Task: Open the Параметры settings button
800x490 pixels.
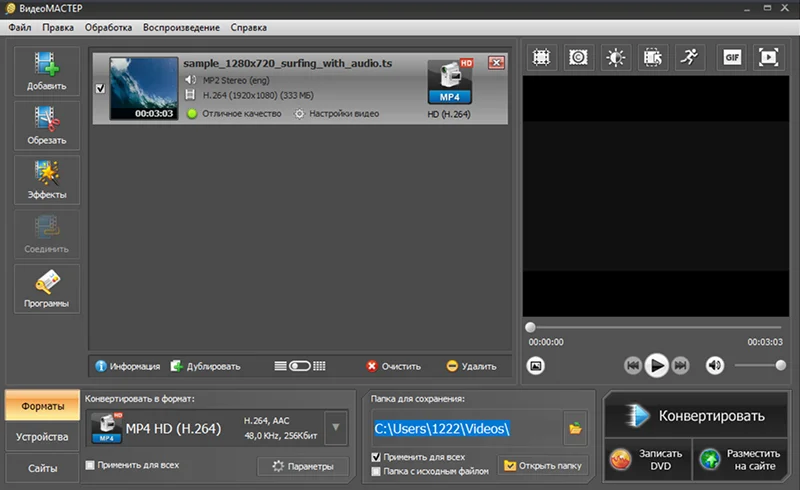Action: pyautogui.click(x=303, y=466)
